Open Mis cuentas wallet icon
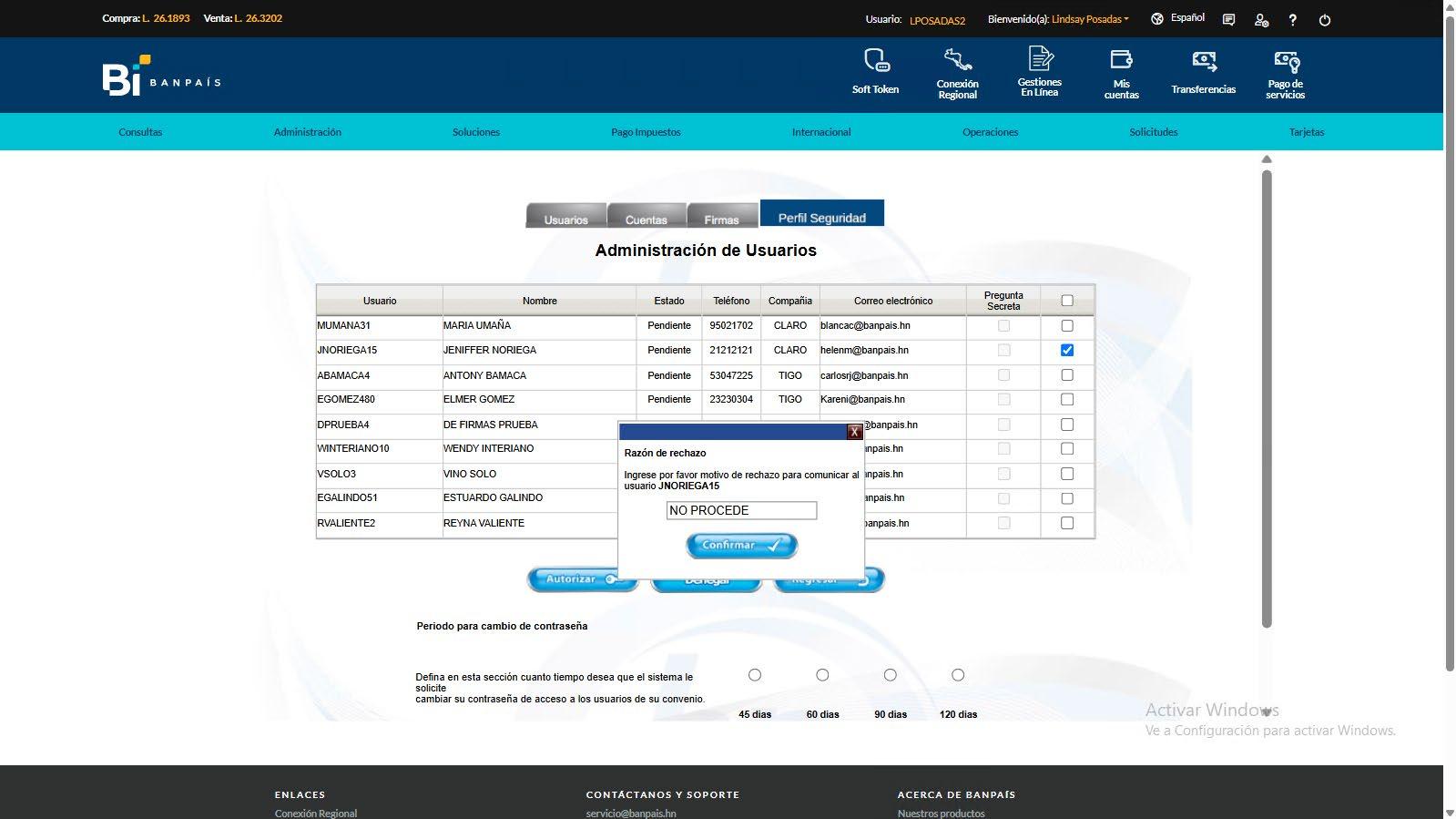 (x=1121, y=60)
